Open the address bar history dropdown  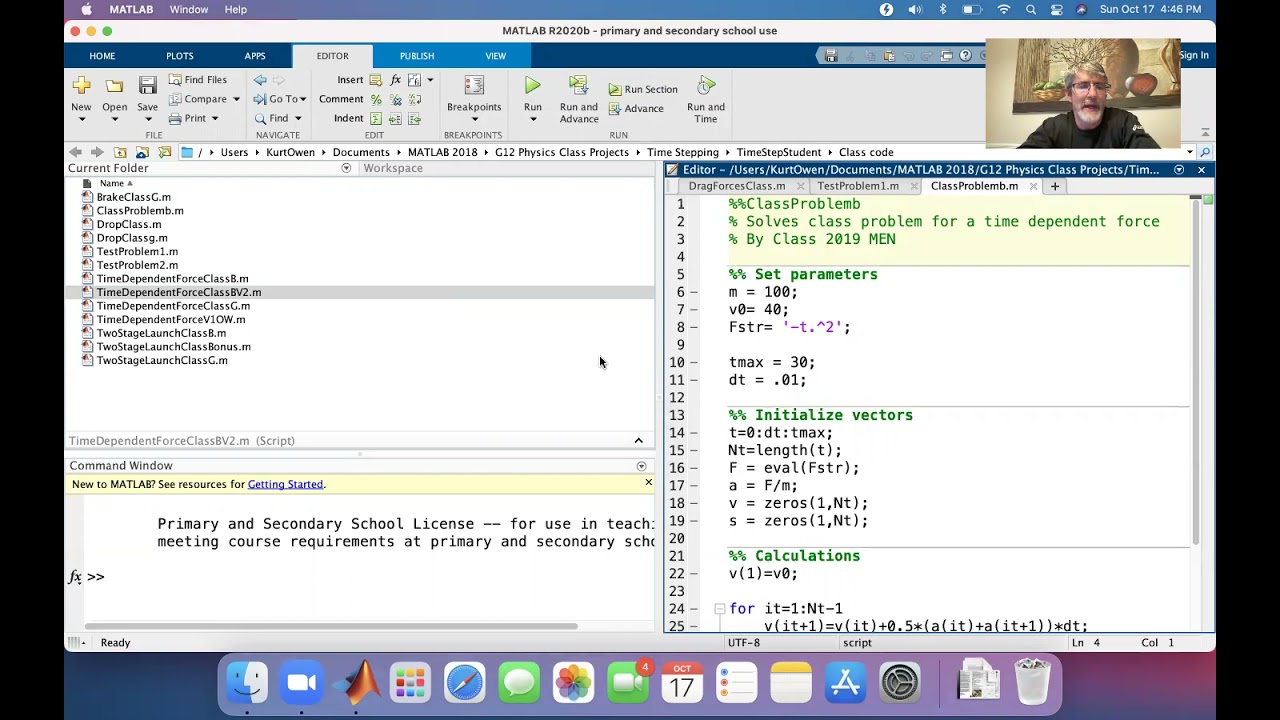click(x=1190, y=152)
